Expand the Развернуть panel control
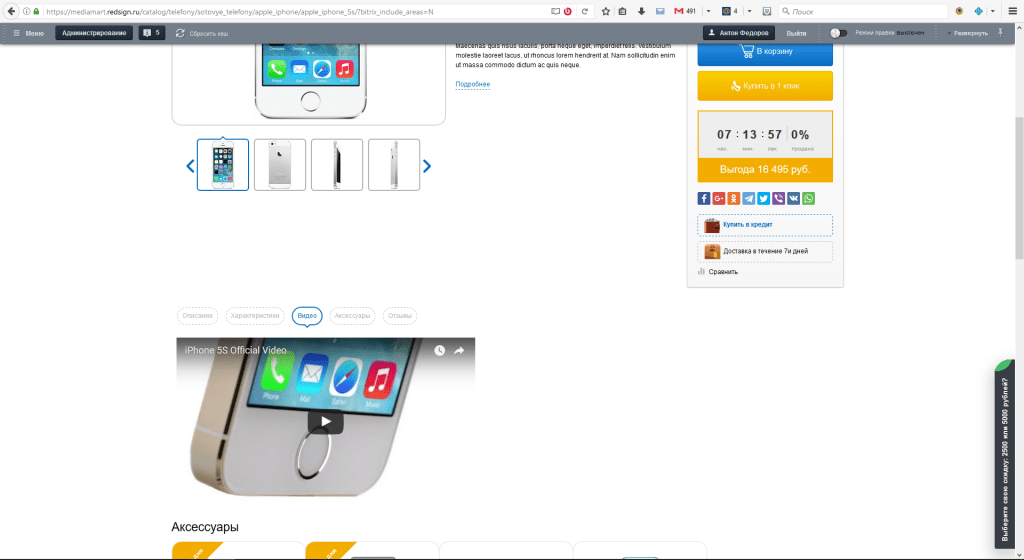Image resolution: width=1024 pixels, height=560 pixels. (968, 33)
